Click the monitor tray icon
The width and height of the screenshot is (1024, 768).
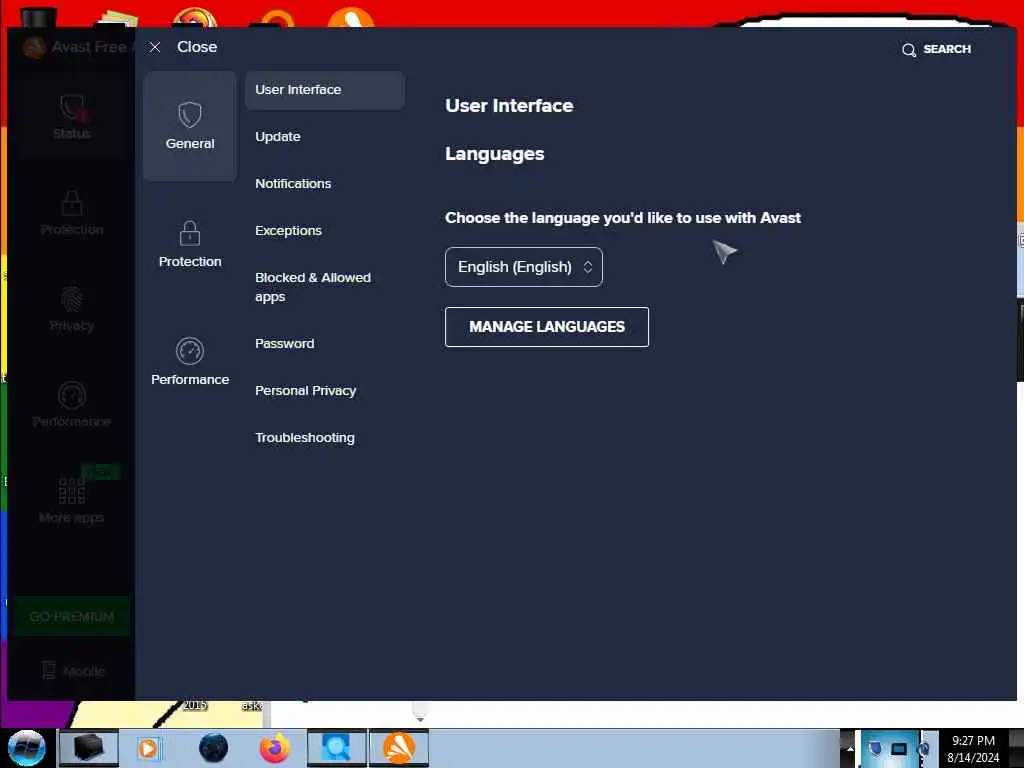899,749
